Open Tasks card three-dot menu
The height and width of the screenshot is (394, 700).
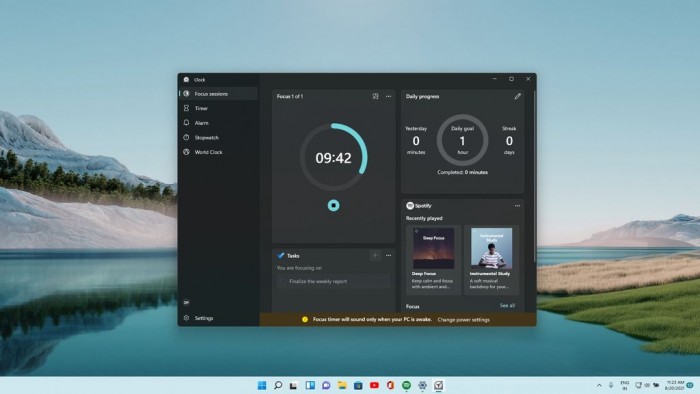pyautogui.click(x=388, y=255)
